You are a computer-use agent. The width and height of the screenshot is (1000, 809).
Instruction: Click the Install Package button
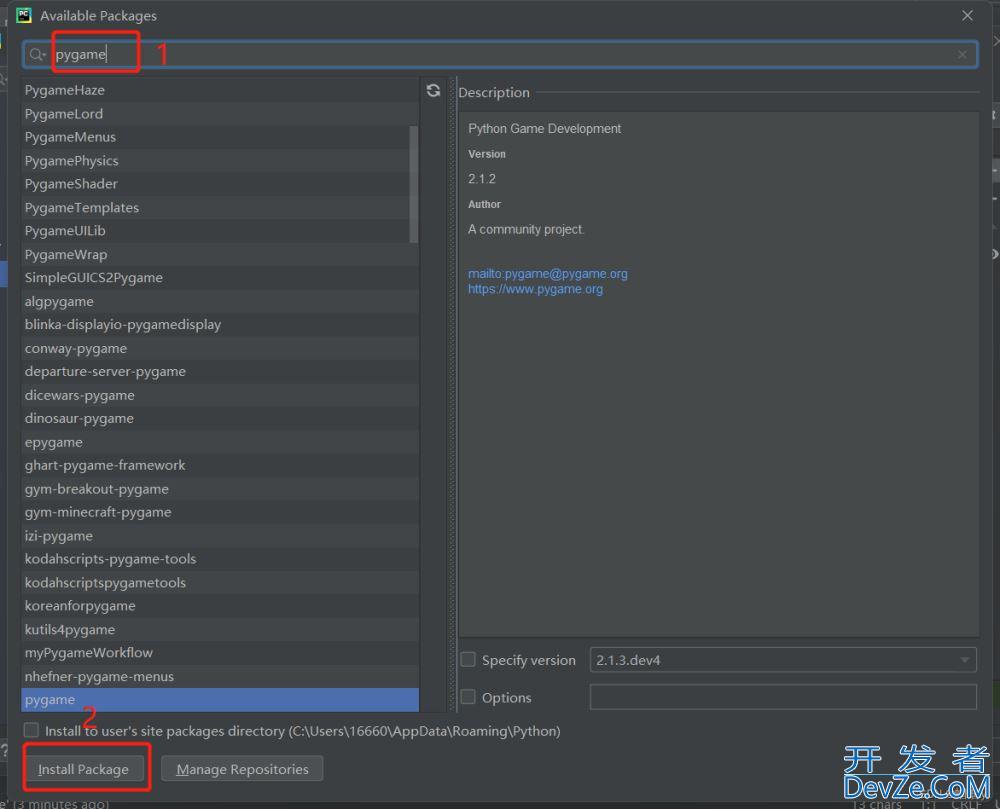pos(83,769)
